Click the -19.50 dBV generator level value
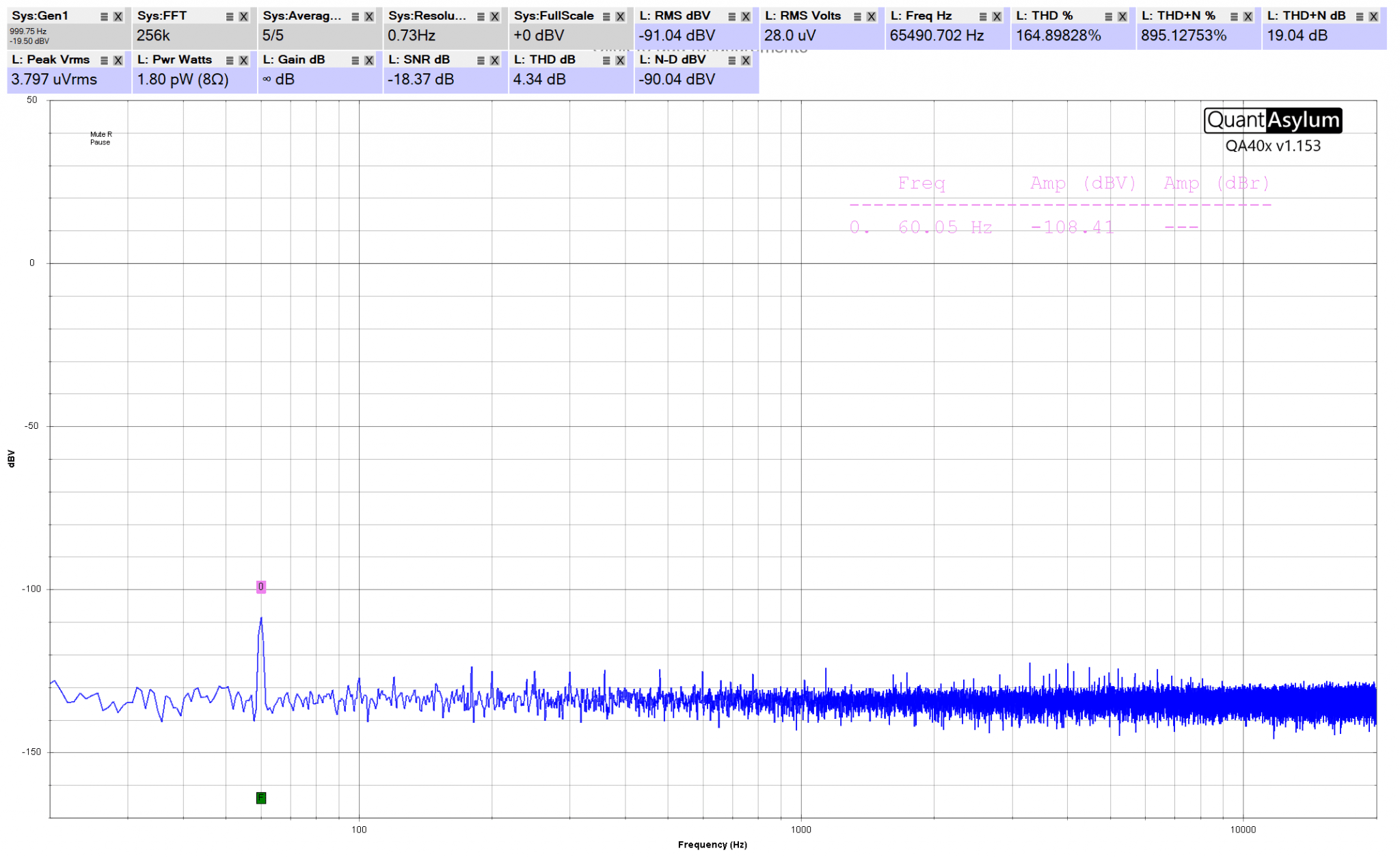This screenshot has width=1400, height=857. click(x=29, y=41)
